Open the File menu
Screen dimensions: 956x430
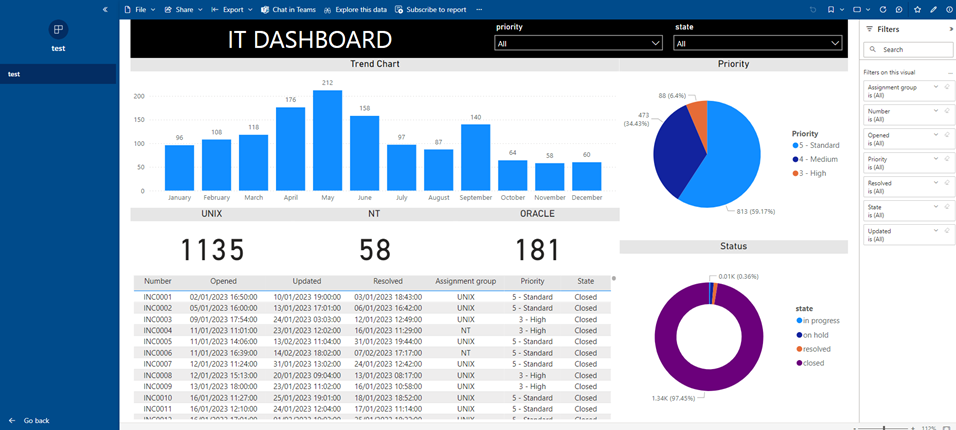pyautogui.click(x=139, y=9)
